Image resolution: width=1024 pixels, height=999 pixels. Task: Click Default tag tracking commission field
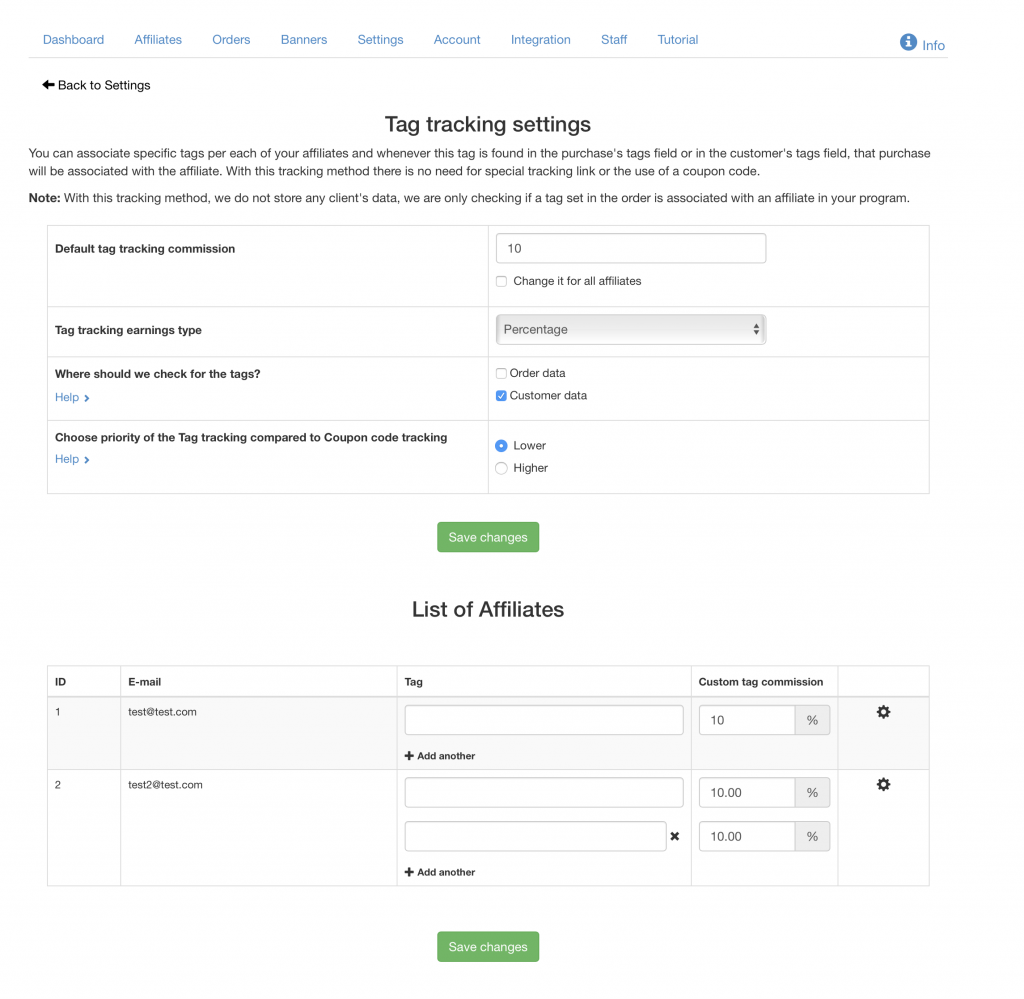(631, 249)
